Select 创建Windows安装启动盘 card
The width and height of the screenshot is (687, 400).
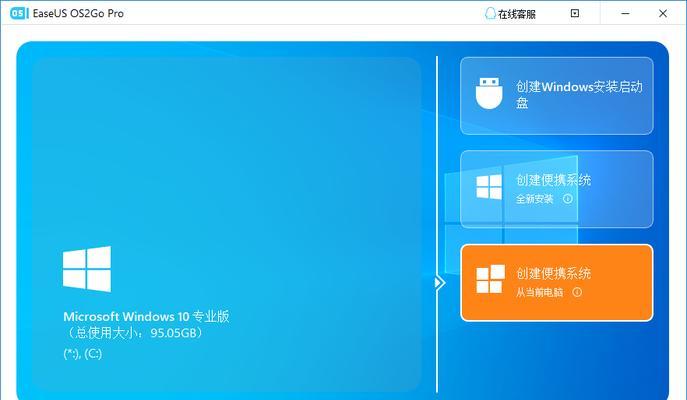557,96
